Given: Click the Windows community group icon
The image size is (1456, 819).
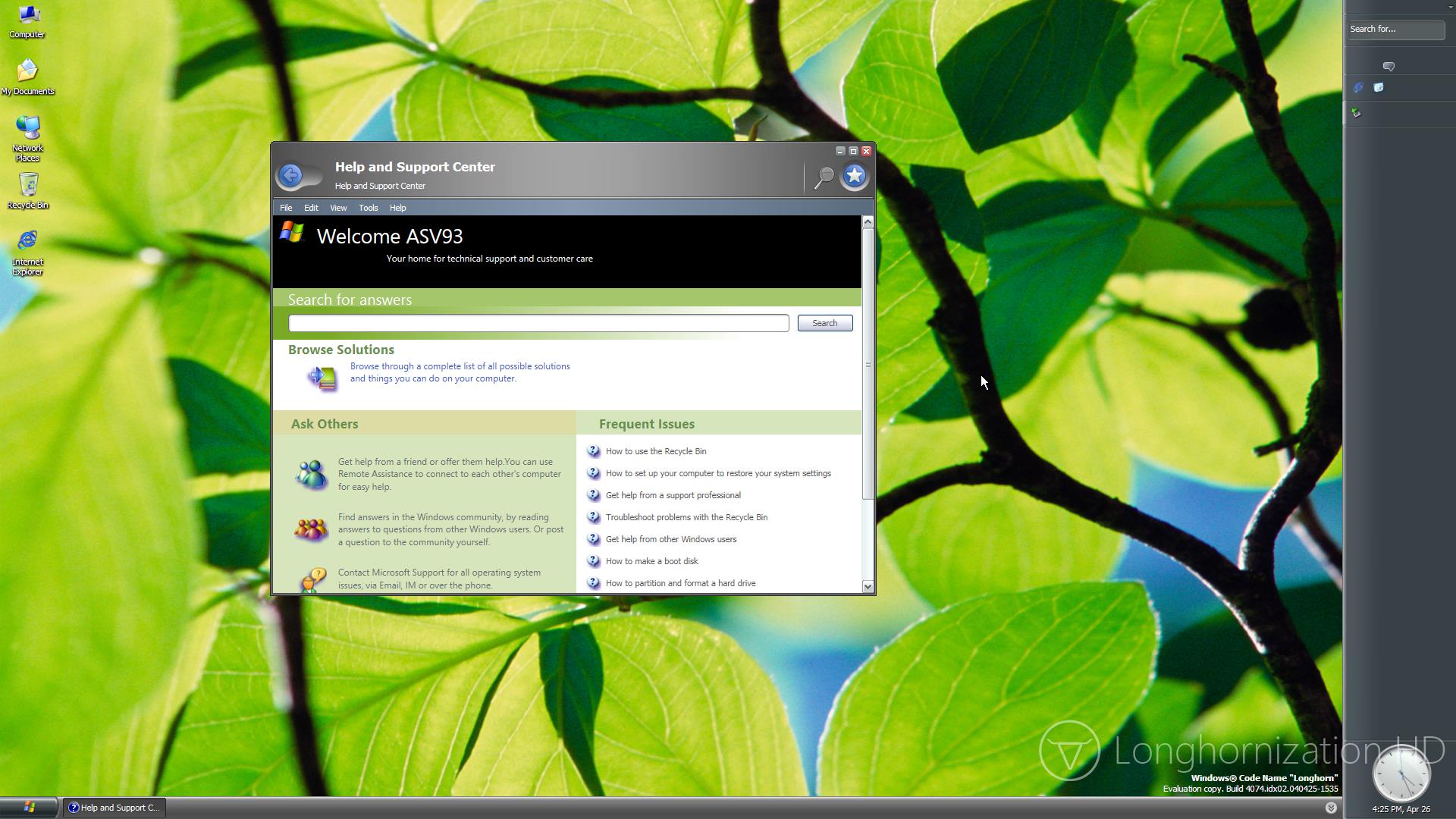Looking at the screenshot, I should 311,529.
